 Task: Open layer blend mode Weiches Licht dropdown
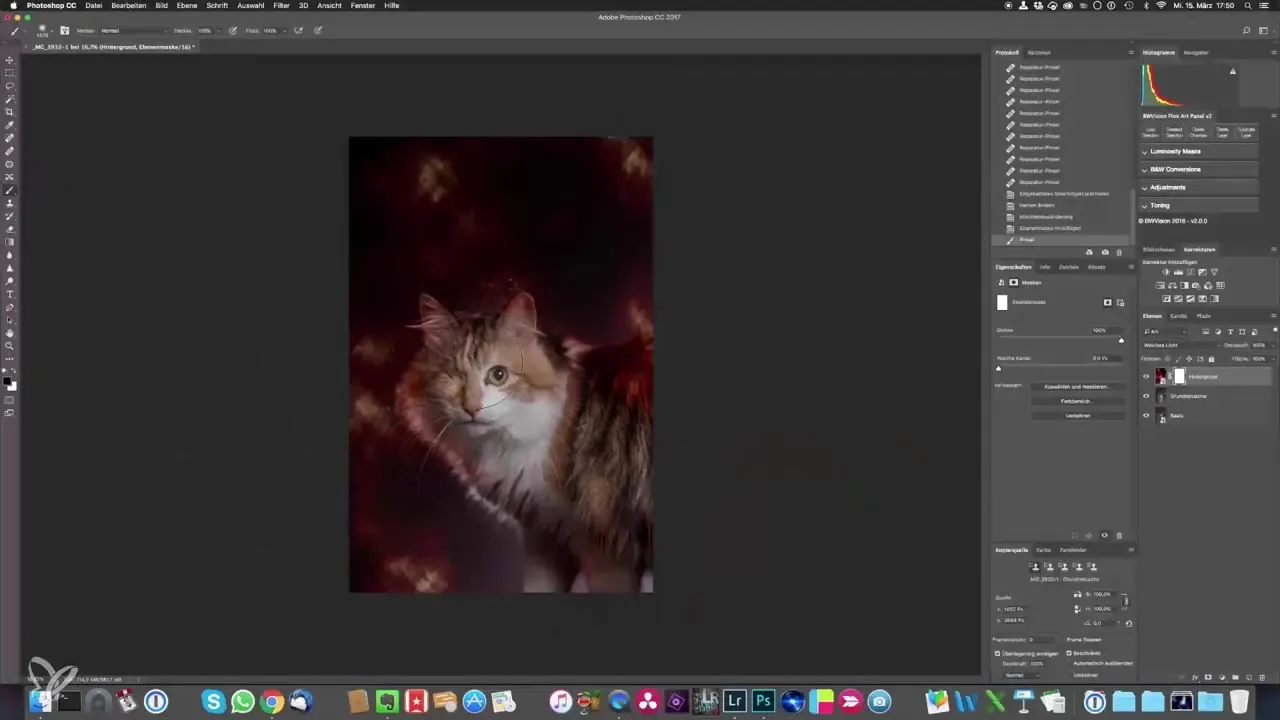(x=1182, y=345)
